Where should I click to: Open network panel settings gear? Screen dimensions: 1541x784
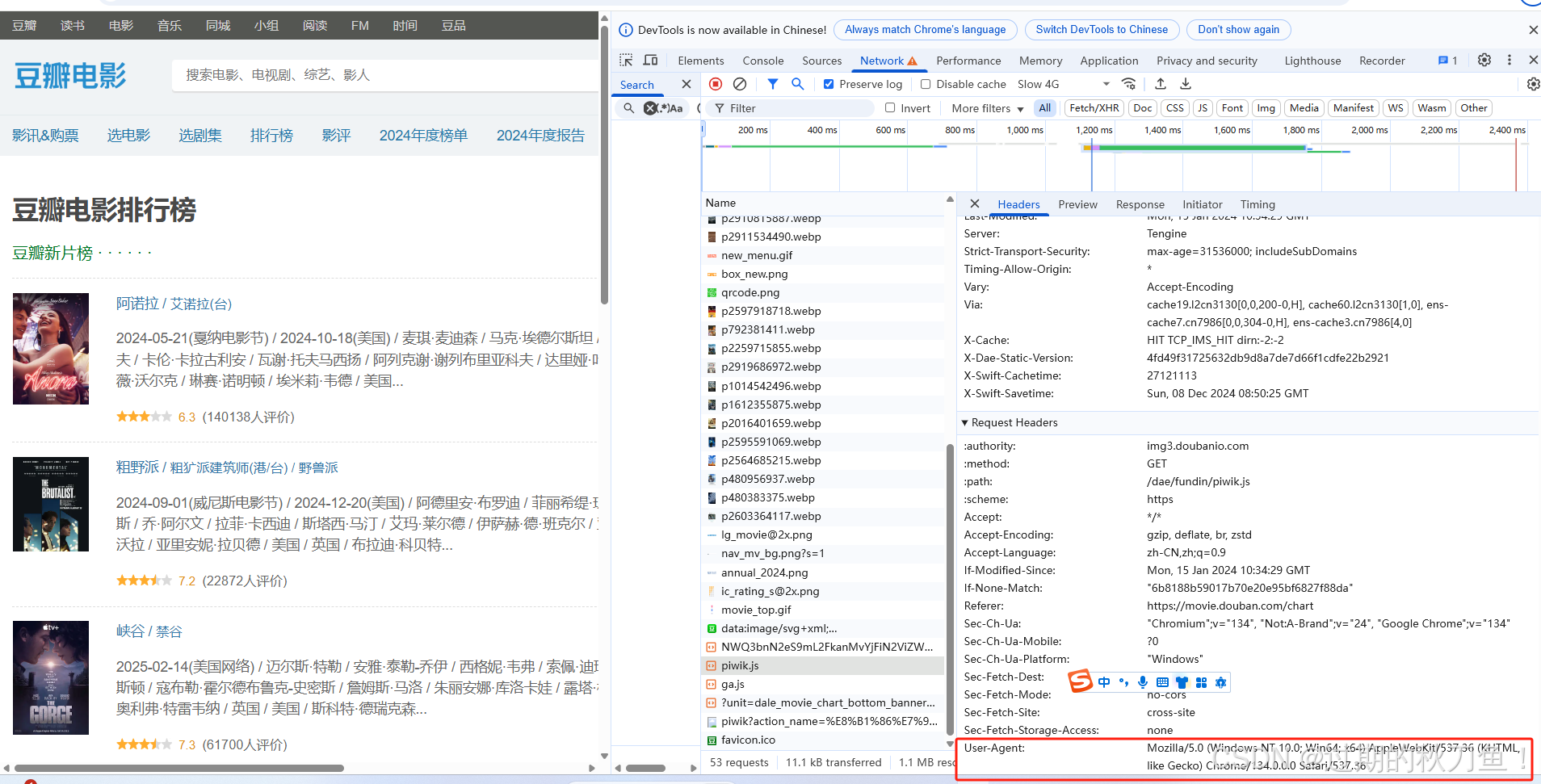[x=1533, y=84]
